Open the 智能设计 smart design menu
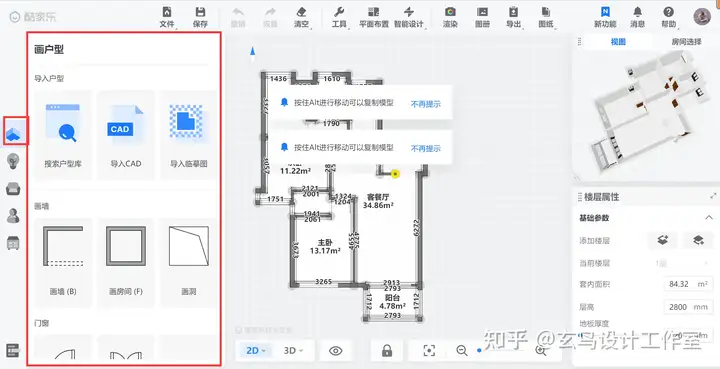This screenshot has height=369, width=720. 409,17
